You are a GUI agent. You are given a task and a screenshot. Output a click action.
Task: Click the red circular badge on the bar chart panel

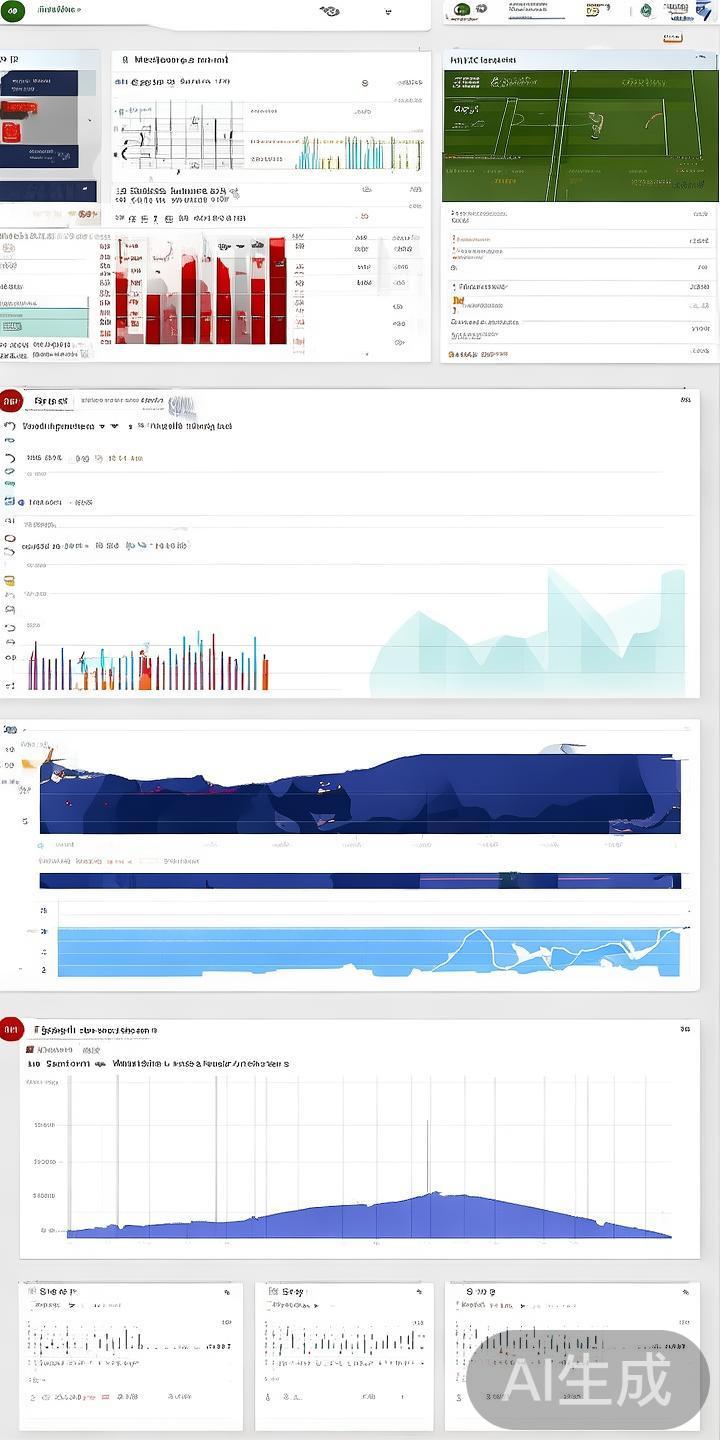coord(11,402)
